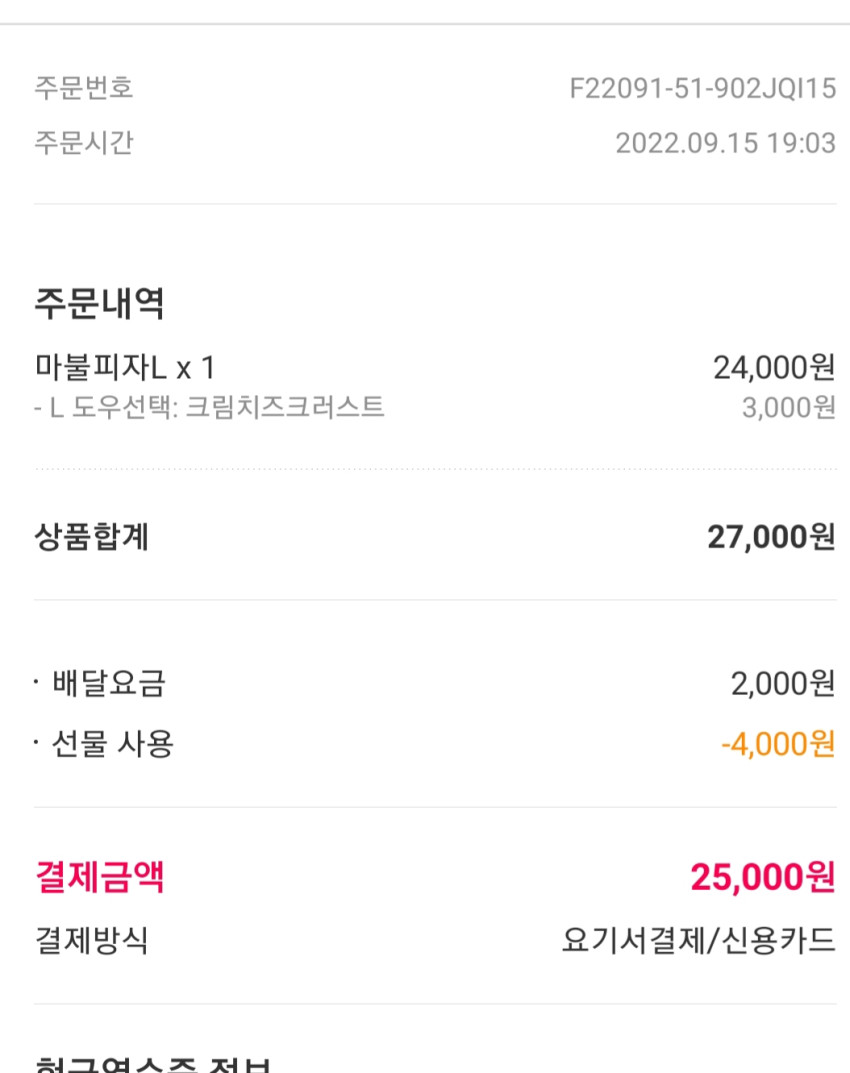Select the orange -4,000원 discount

point(778,744)
